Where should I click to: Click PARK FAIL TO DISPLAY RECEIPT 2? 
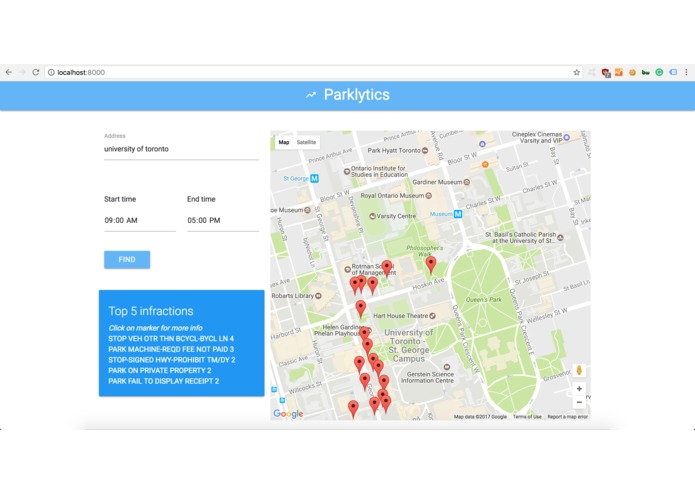tap(164, 381)
